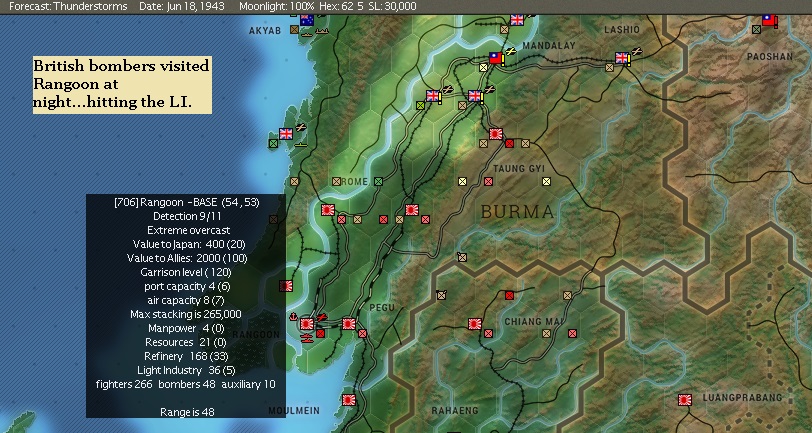Click the Hex: 62 5 coordinate readout
This screenshot has width=812, height=433.
pos(340,6)
